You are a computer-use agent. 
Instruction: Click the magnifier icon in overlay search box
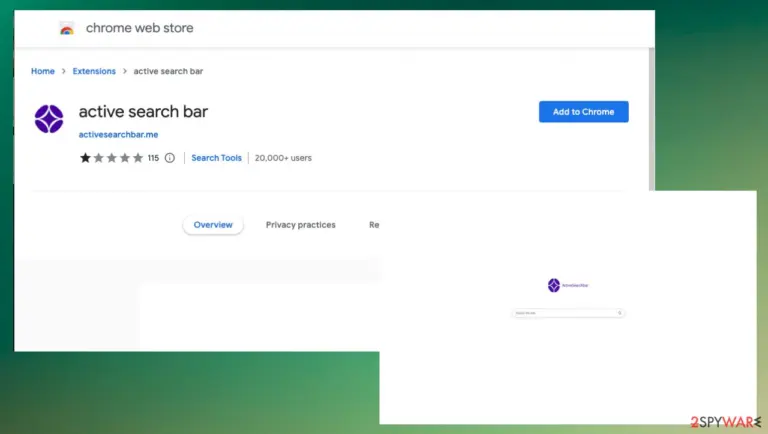[x=620, y=313]
